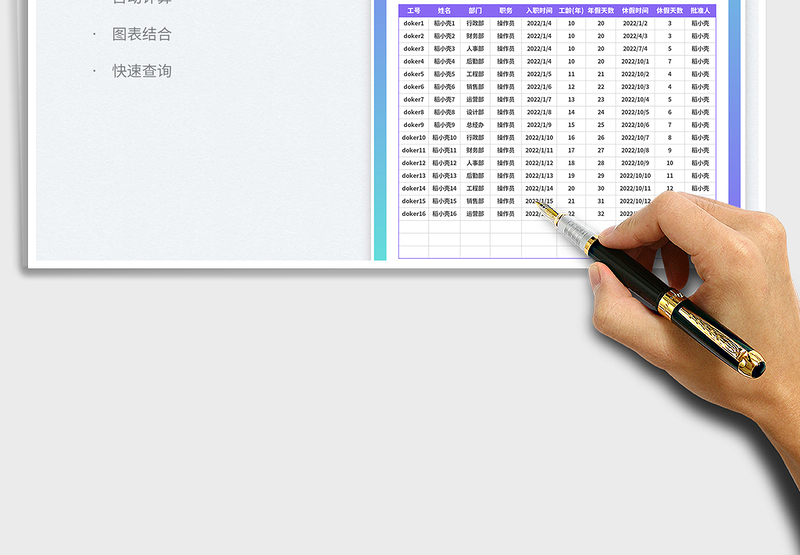The image size is (800, 555).
Task: Click the 2022/1/10 hire date cell
Action: 539,138
